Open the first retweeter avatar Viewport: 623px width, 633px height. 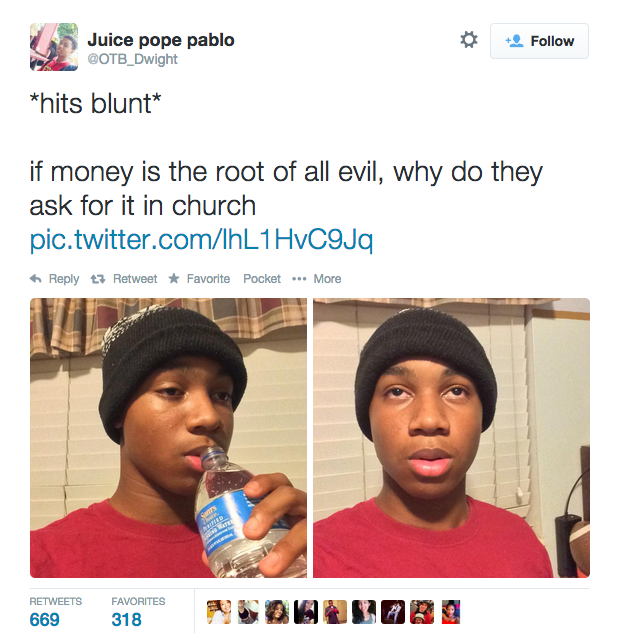coord(219,612)
